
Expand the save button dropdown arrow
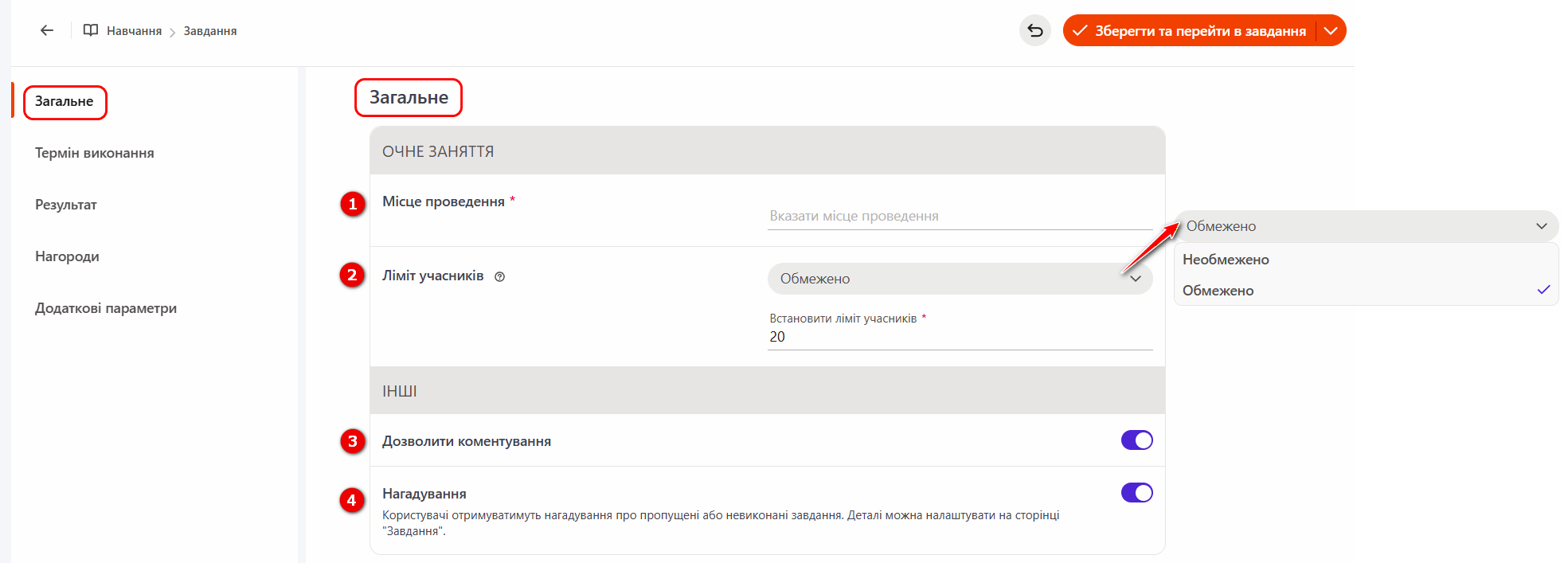click(x=1331, y=31)
